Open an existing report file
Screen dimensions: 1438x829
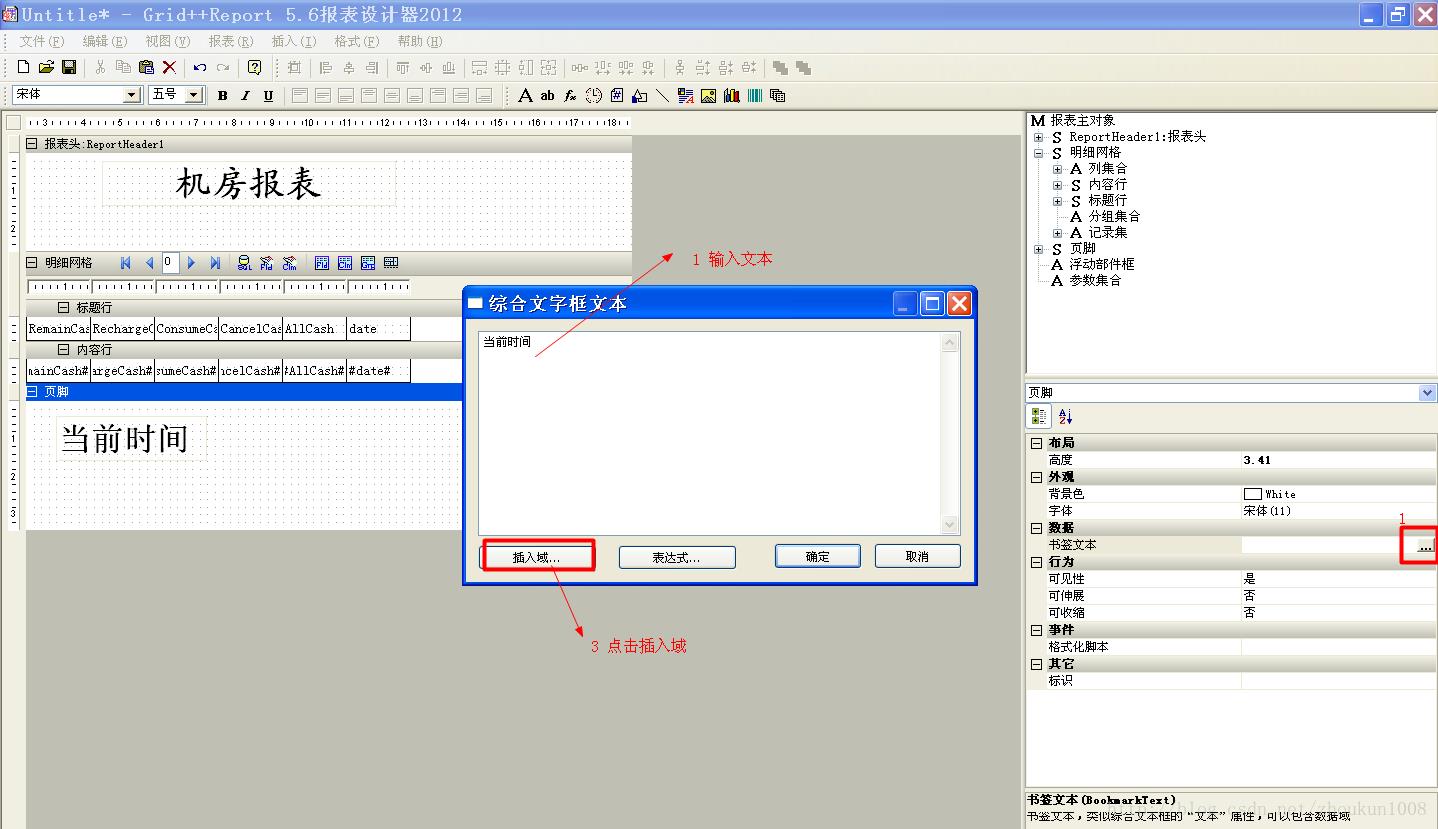pos(46,67)
